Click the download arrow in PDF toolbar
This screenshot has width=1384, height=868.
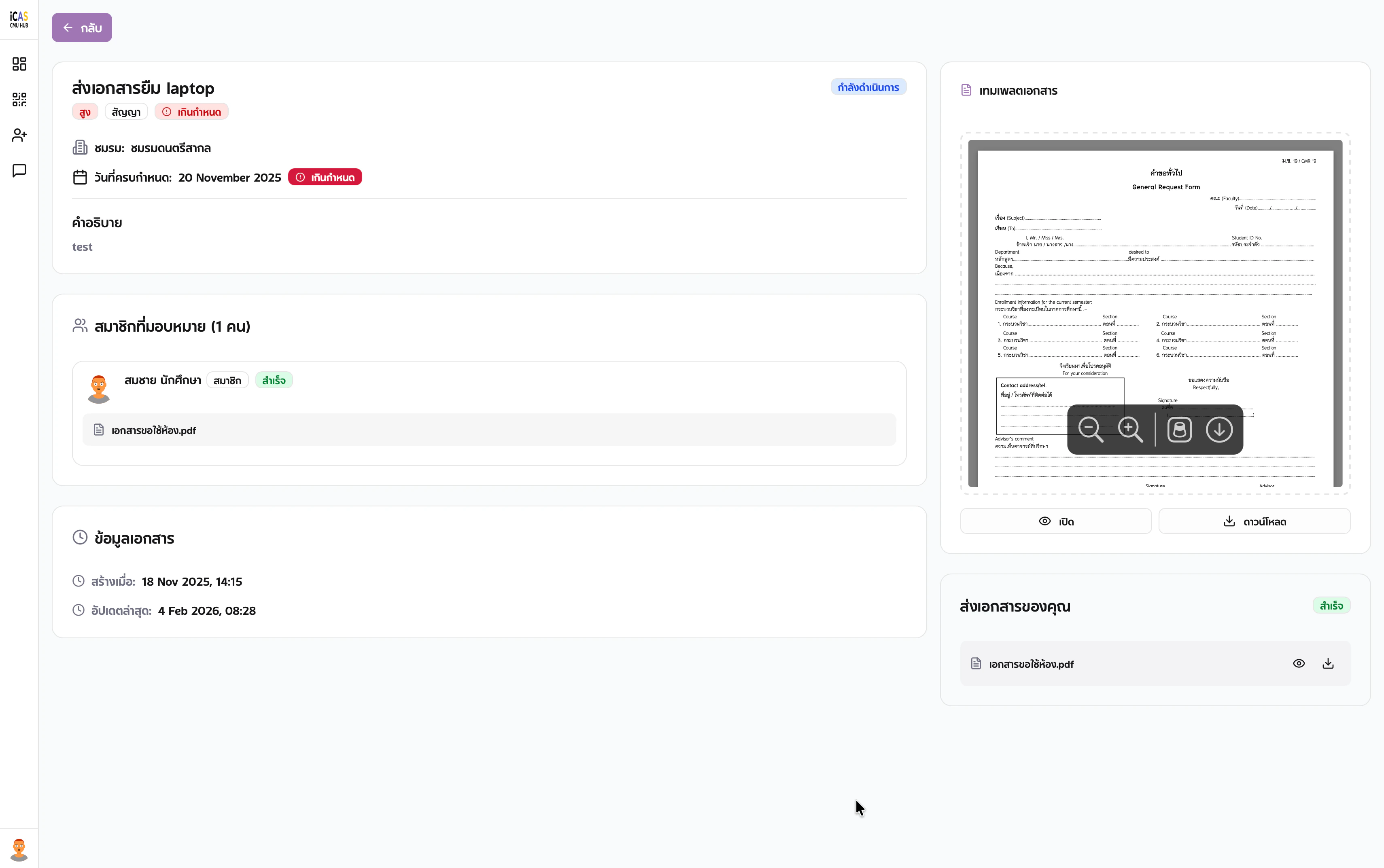pyautogui.click(x=1218, y=430)
